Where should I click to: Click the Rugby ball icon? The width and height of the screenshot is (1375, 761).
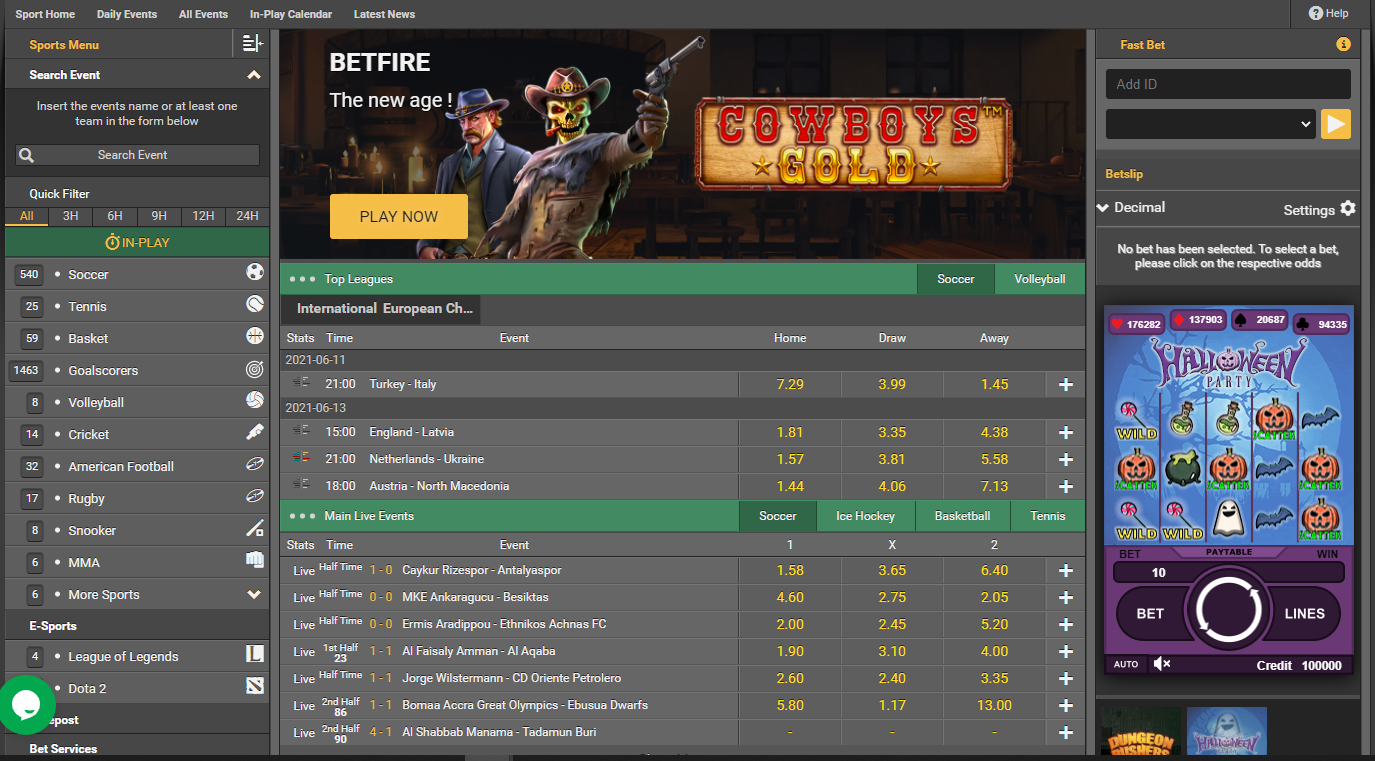[x=255, y=497]
